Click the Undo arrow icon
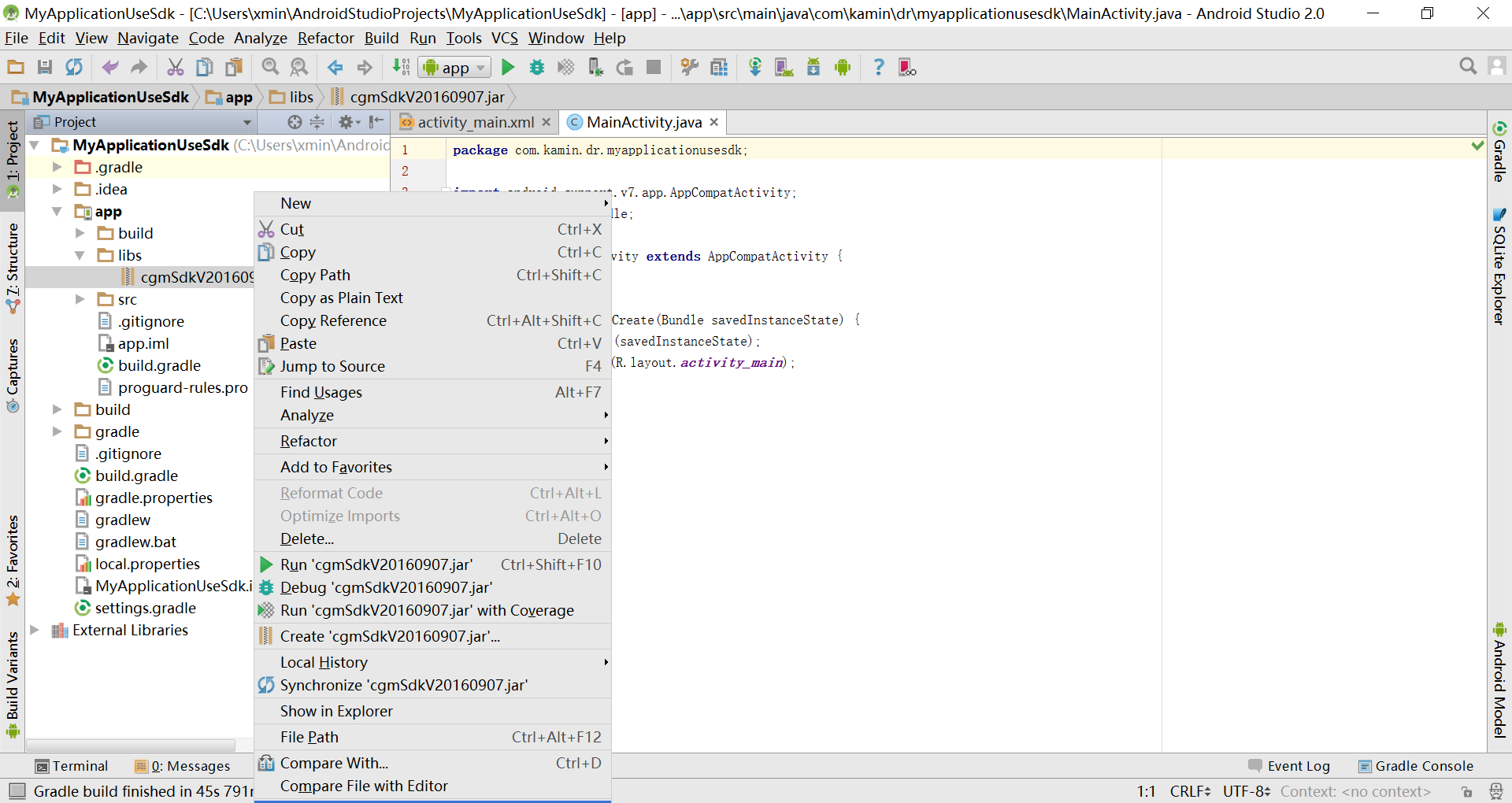1512x803 pixels. [x=110, y=68]
